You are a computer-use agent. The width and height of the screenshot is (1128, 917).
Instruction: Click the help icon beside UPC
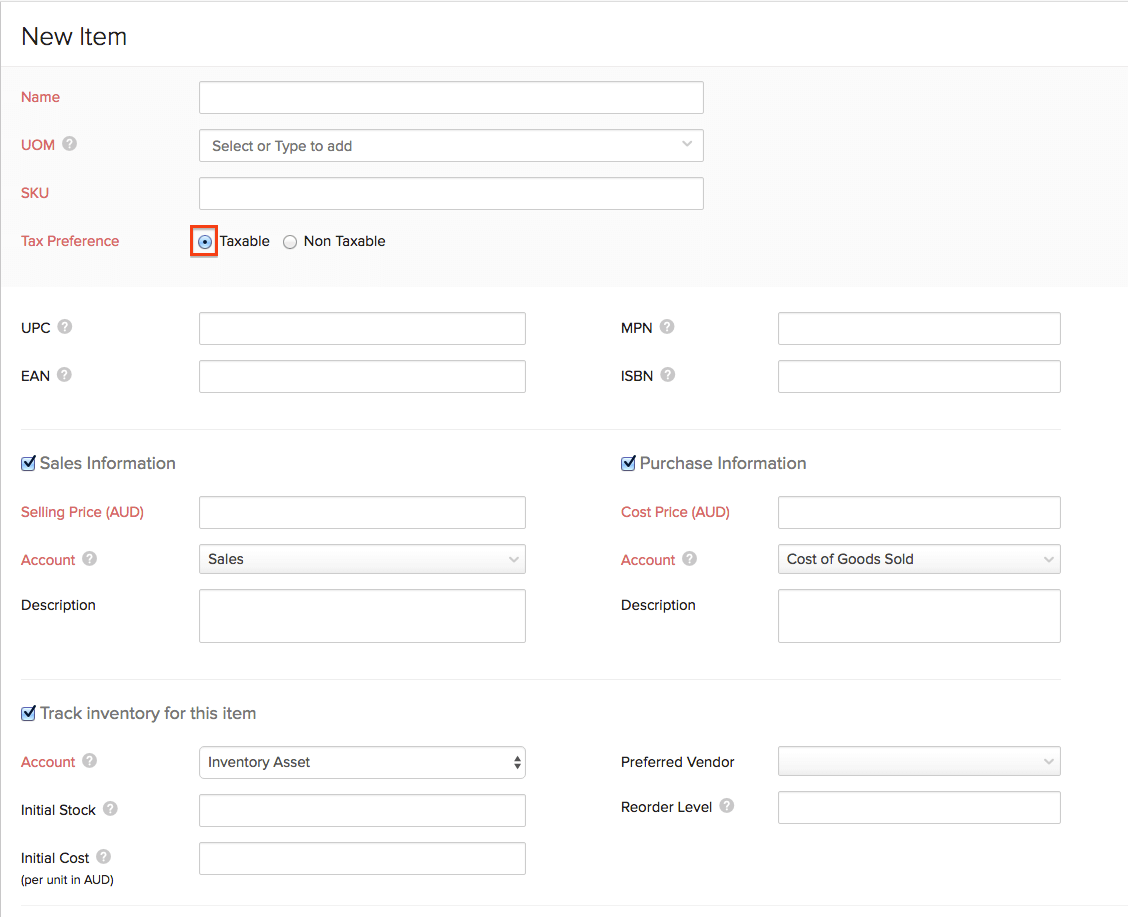65,327
